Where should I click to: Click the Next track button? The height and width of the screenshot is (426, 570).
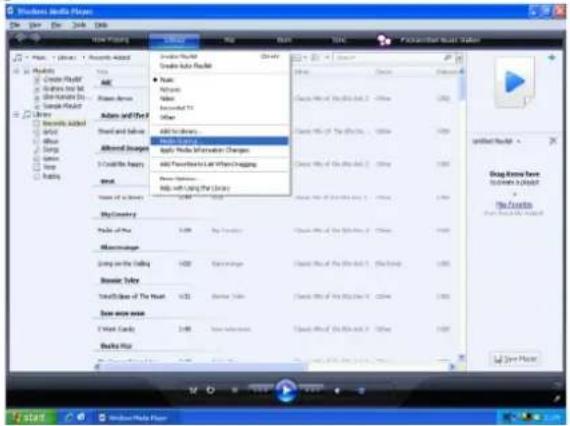click(312, 389)
